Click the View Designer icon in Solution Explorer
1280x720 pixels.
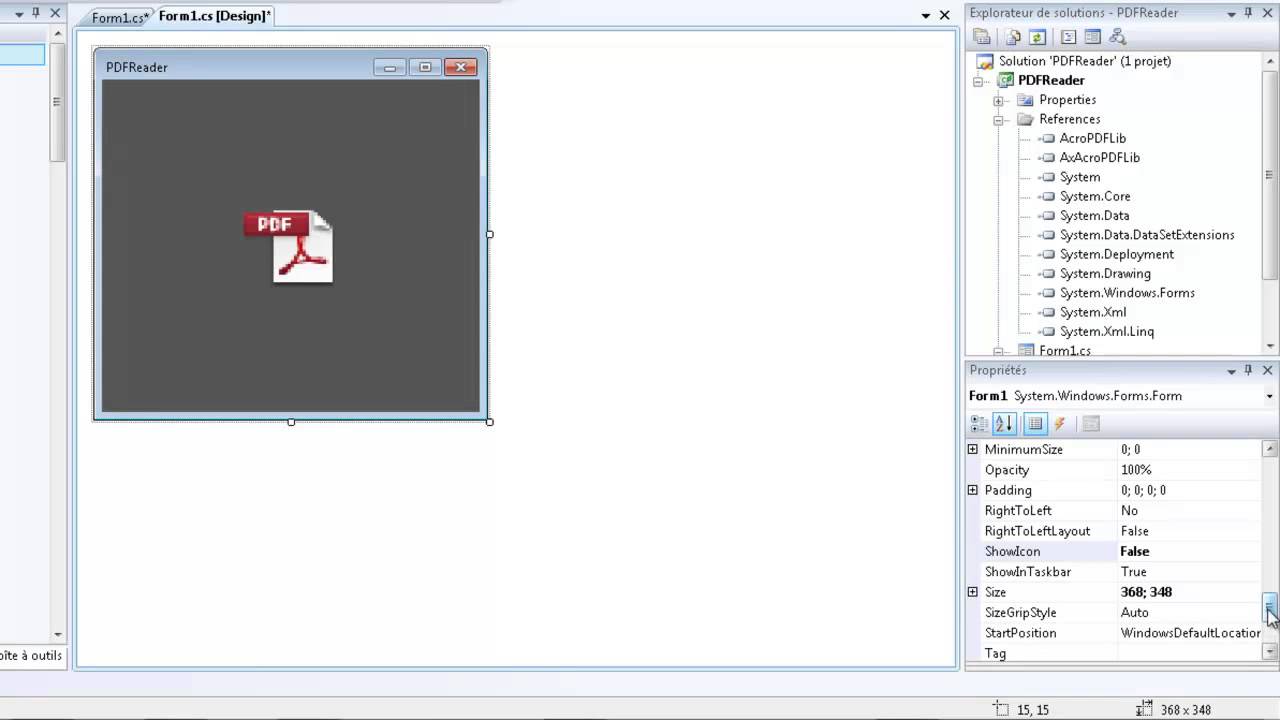click(1092, 37)
